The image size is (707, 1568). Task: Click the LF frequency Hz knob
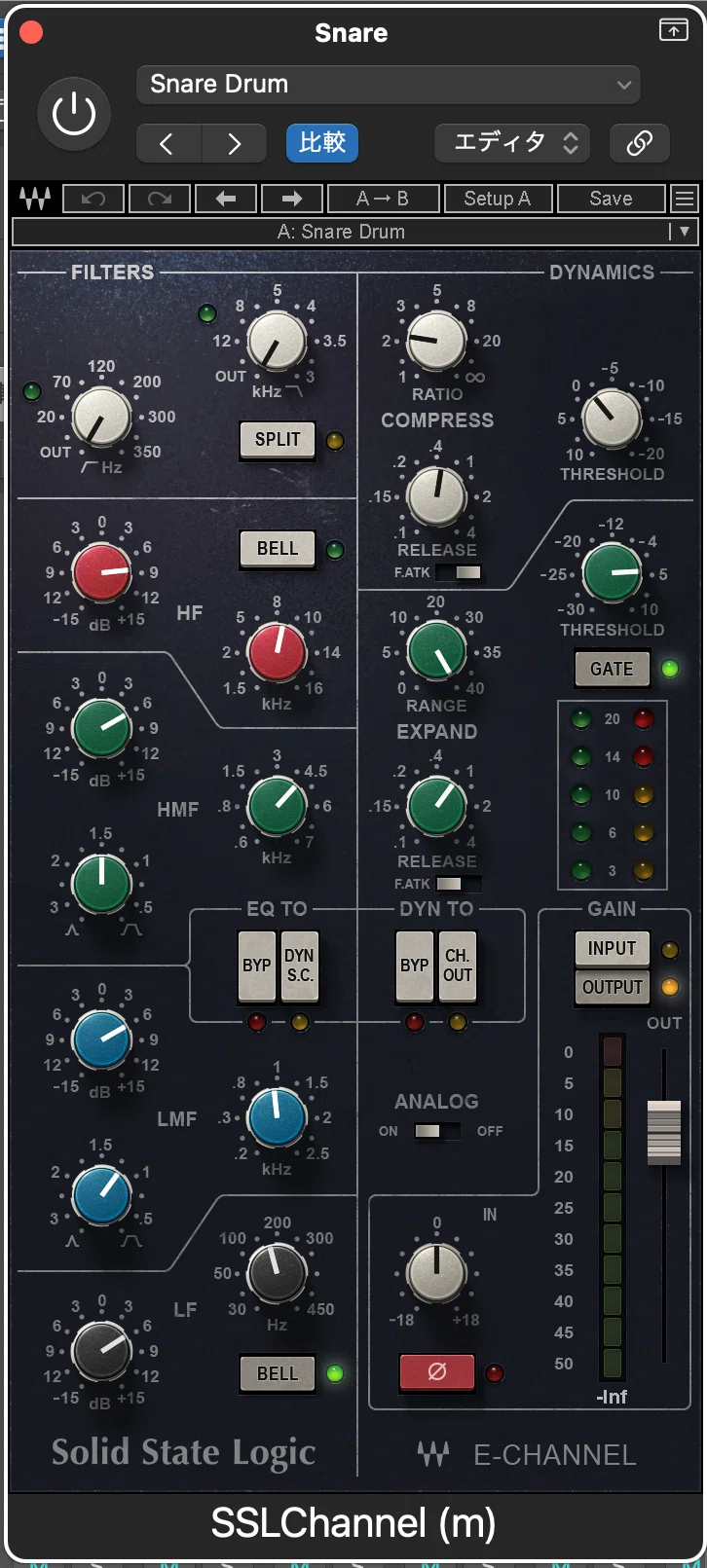pos(278,1273)
